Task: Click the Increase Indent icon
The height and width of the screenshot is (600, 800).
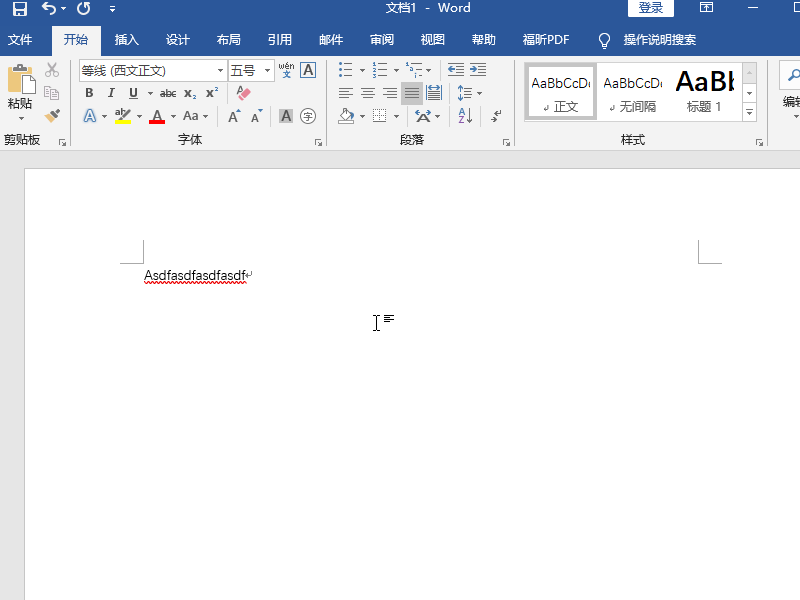Action: point(478,70)
